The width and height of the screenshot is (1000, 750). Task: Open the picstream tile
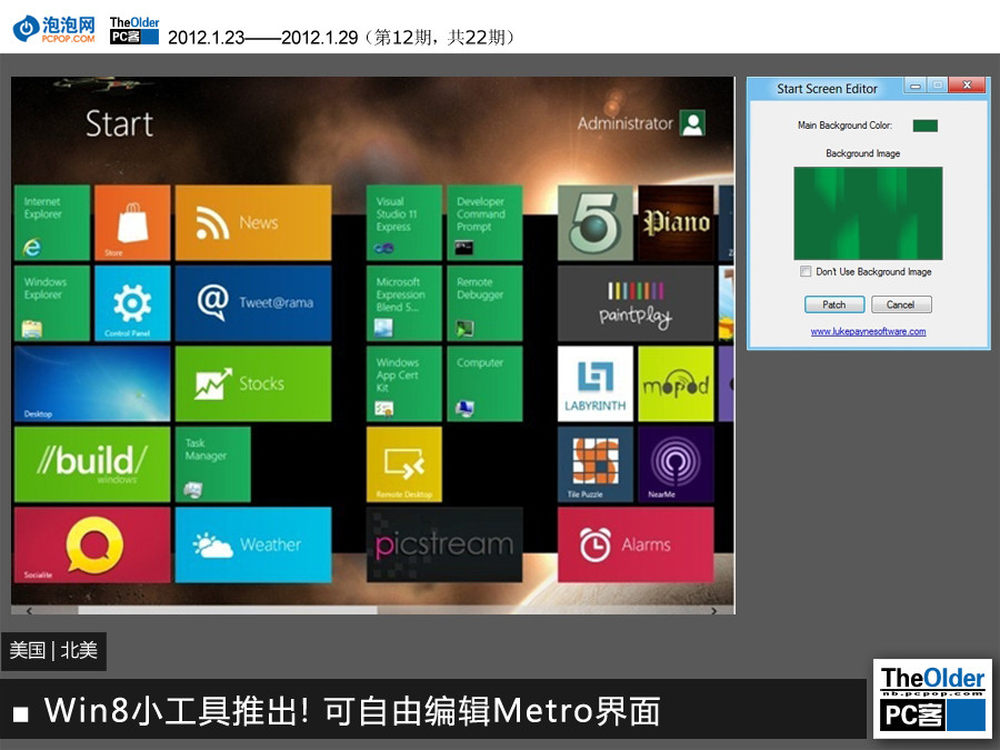(445, 545)
